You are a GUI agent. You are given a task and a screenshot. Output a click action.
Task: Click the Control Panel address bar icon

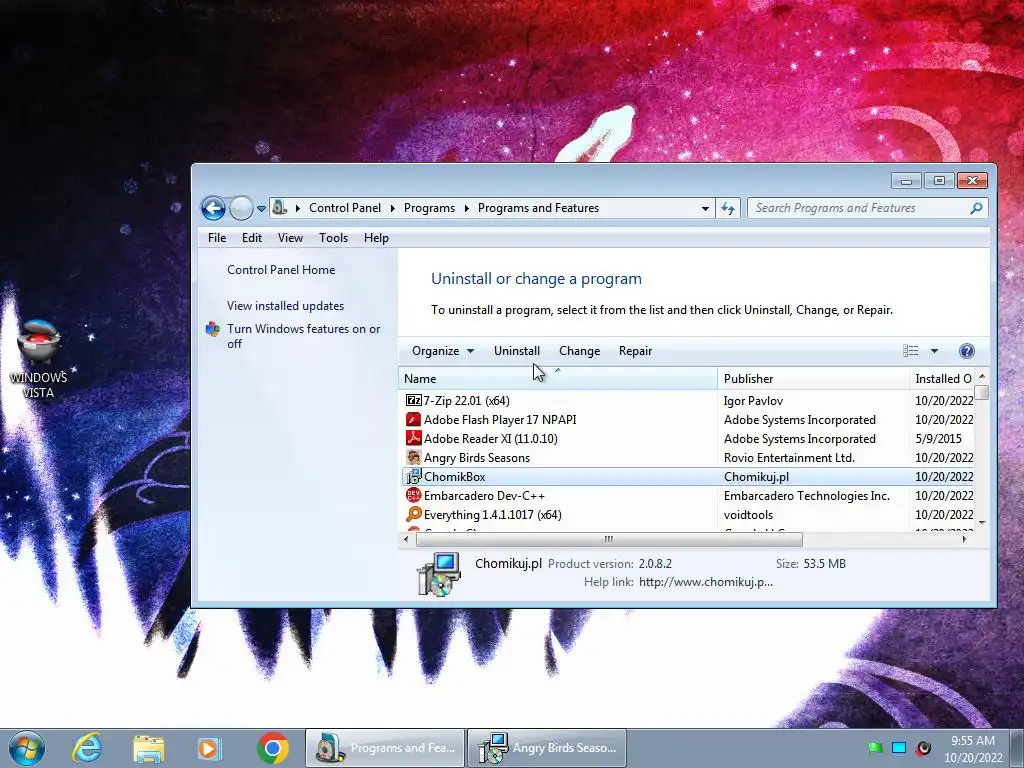280,208
